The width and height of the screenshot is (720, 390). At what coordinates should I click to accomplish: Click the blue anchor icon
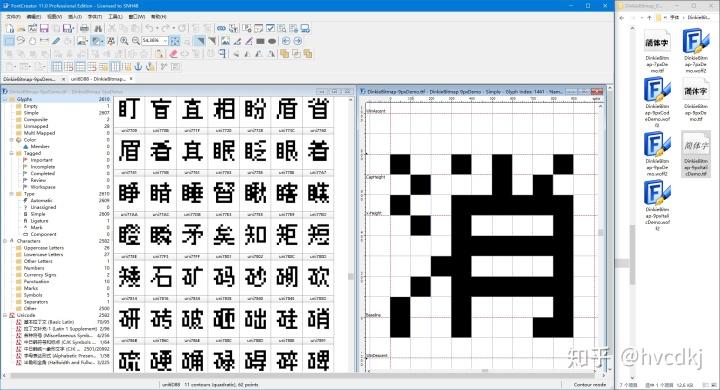coord(138,67)
